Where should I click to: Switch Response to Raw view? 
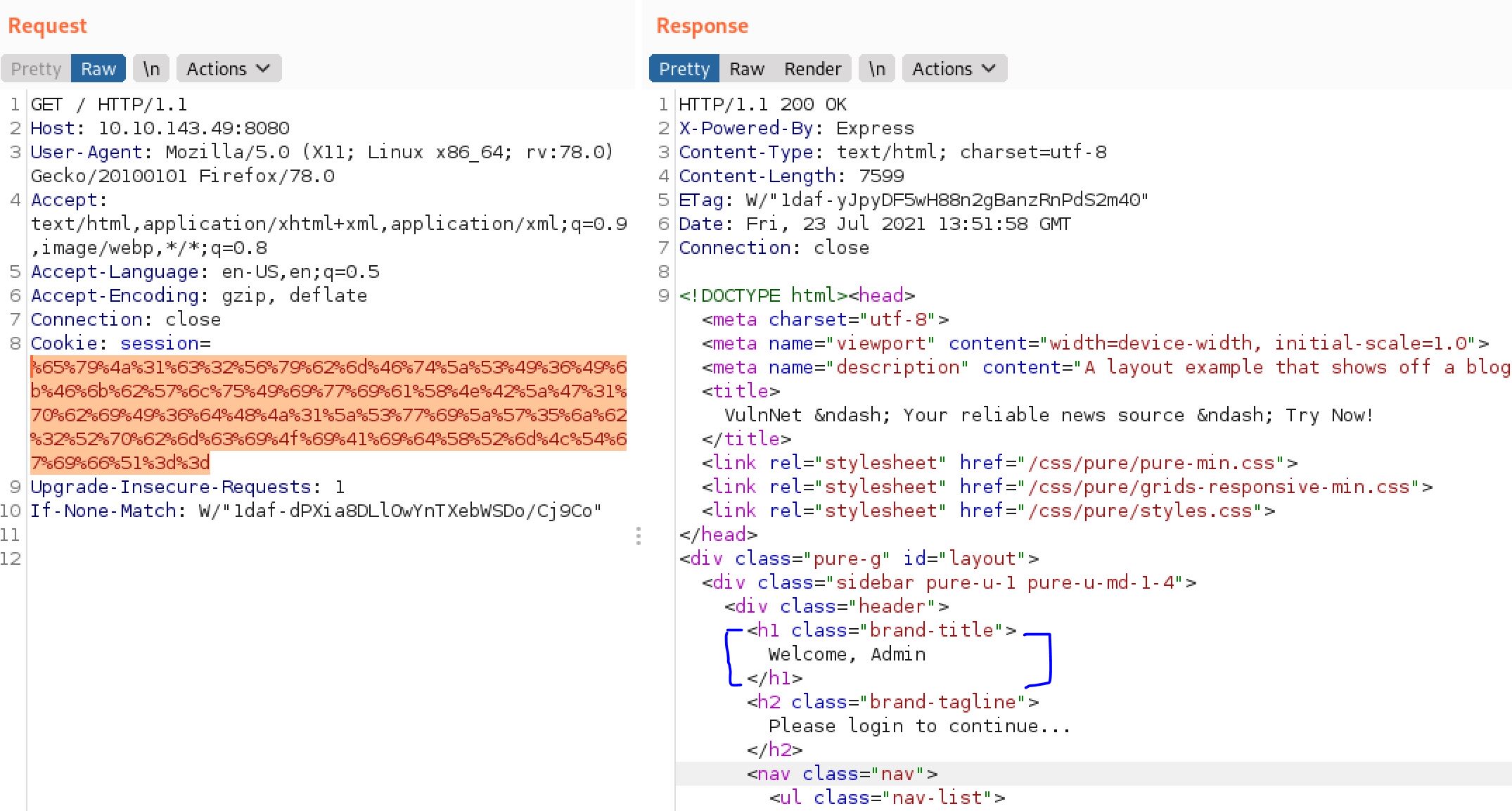[746, 69]
